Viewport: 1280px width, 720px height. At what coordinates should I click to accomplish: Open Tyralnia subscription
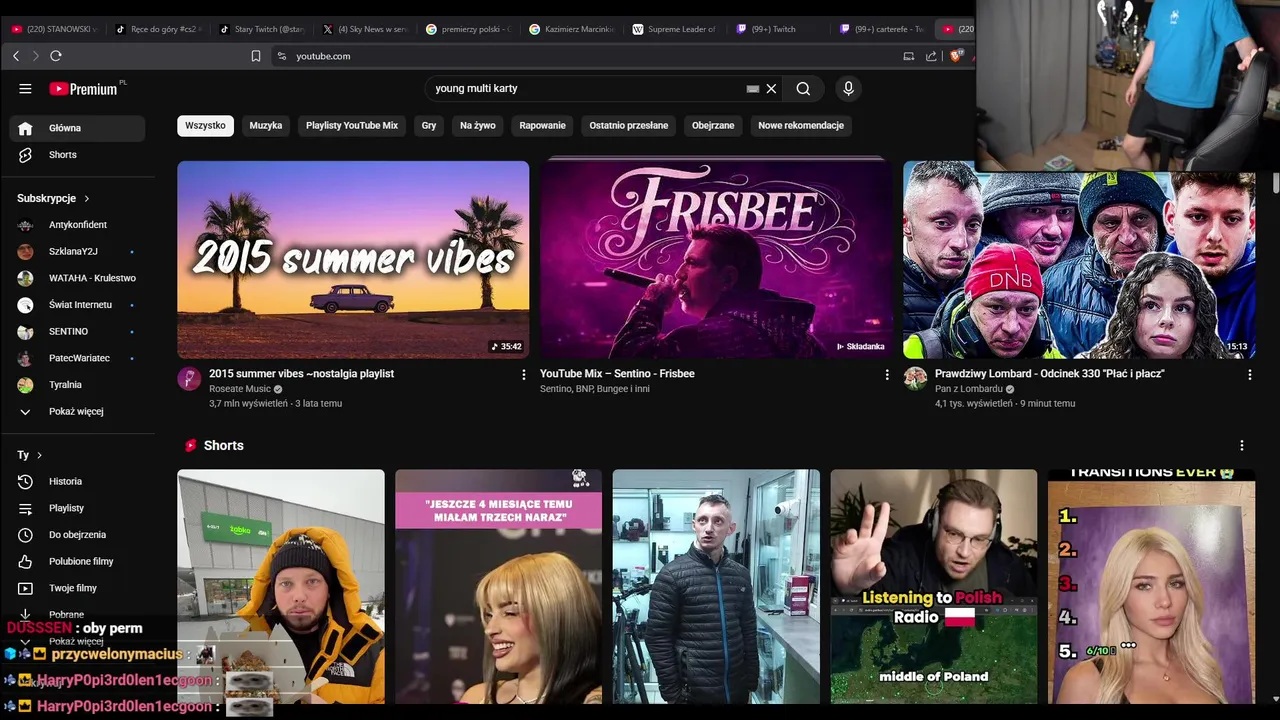(x=77, y=385)
